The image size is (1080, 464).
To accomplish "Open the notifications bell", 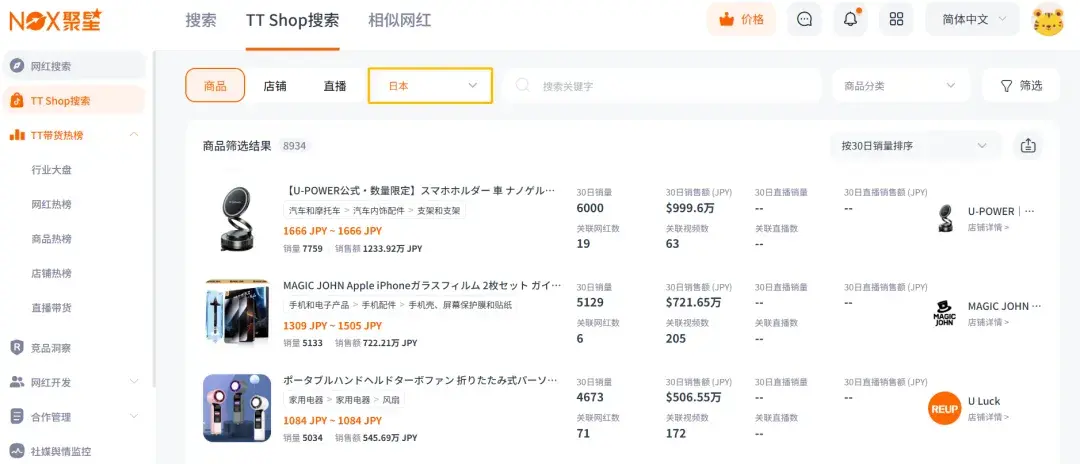I will point(851,19).
